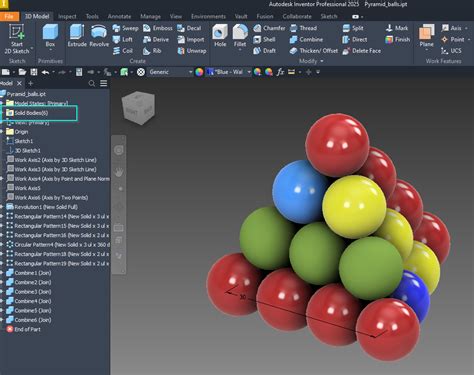
Task: Click the ViewCube in the viewport
Action: coord(138,108)
